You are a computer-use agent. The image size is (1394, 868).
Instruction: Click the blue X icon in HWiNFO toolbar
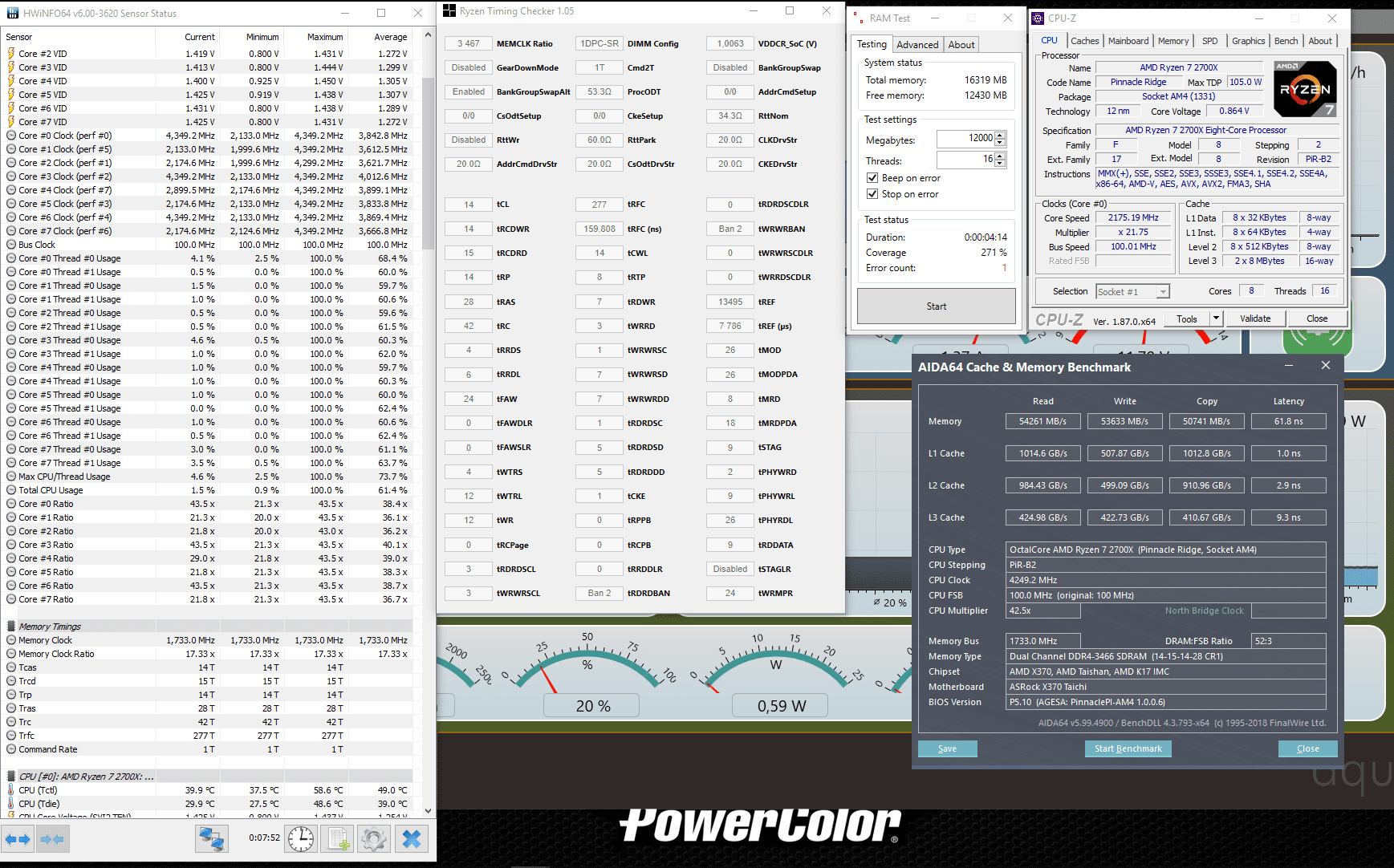[x=412, y=839]
